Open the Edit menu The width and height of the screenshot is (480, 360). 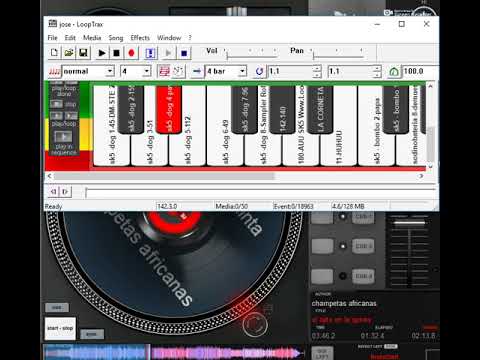70,38
